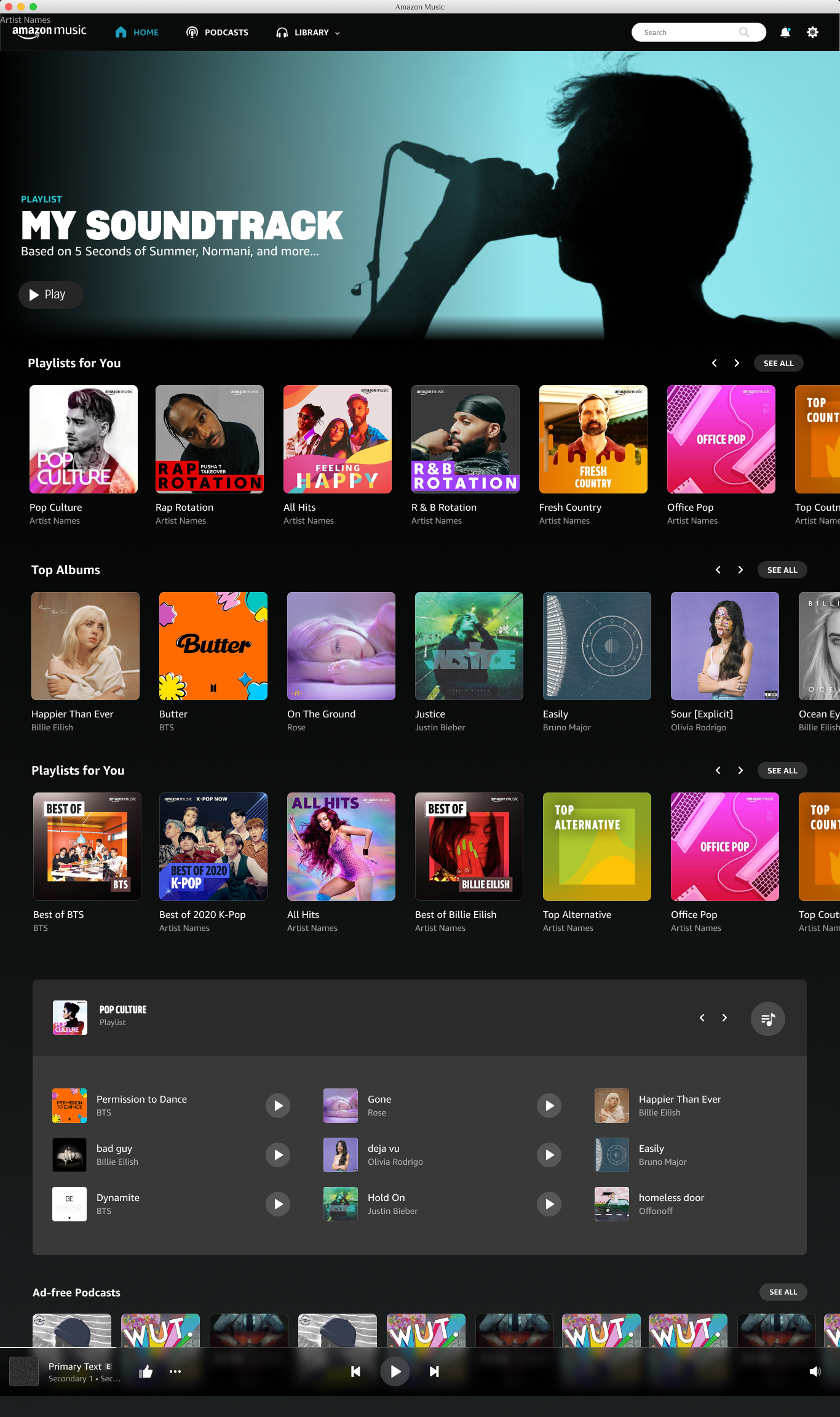Play bad guy by Billie Eilish
This screenshot has width=840, height=1417.
278,1155
